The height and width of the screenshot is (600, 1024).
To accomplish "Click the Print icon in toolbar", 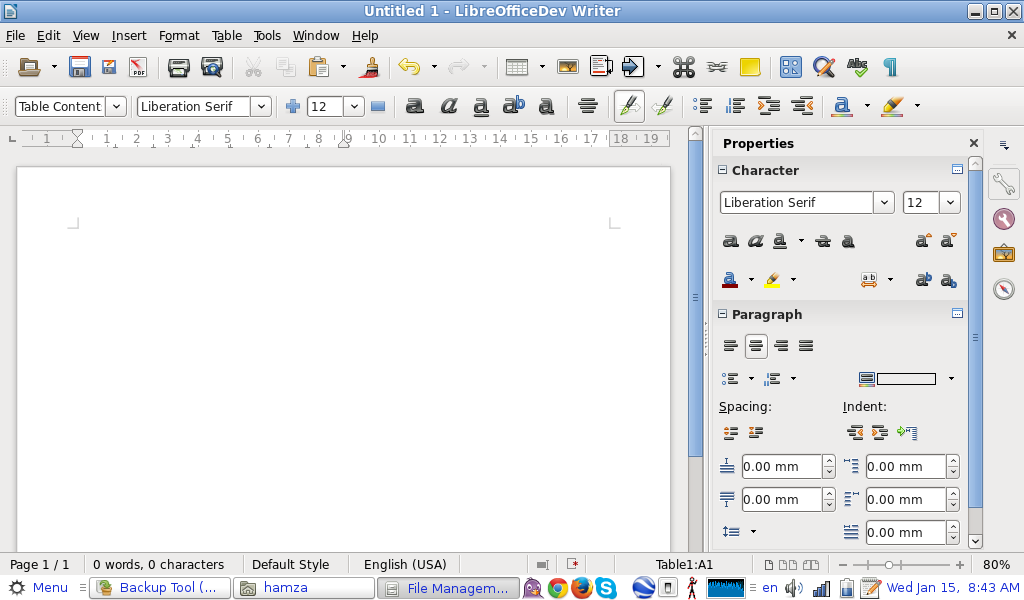I will [x=179, y=67].
